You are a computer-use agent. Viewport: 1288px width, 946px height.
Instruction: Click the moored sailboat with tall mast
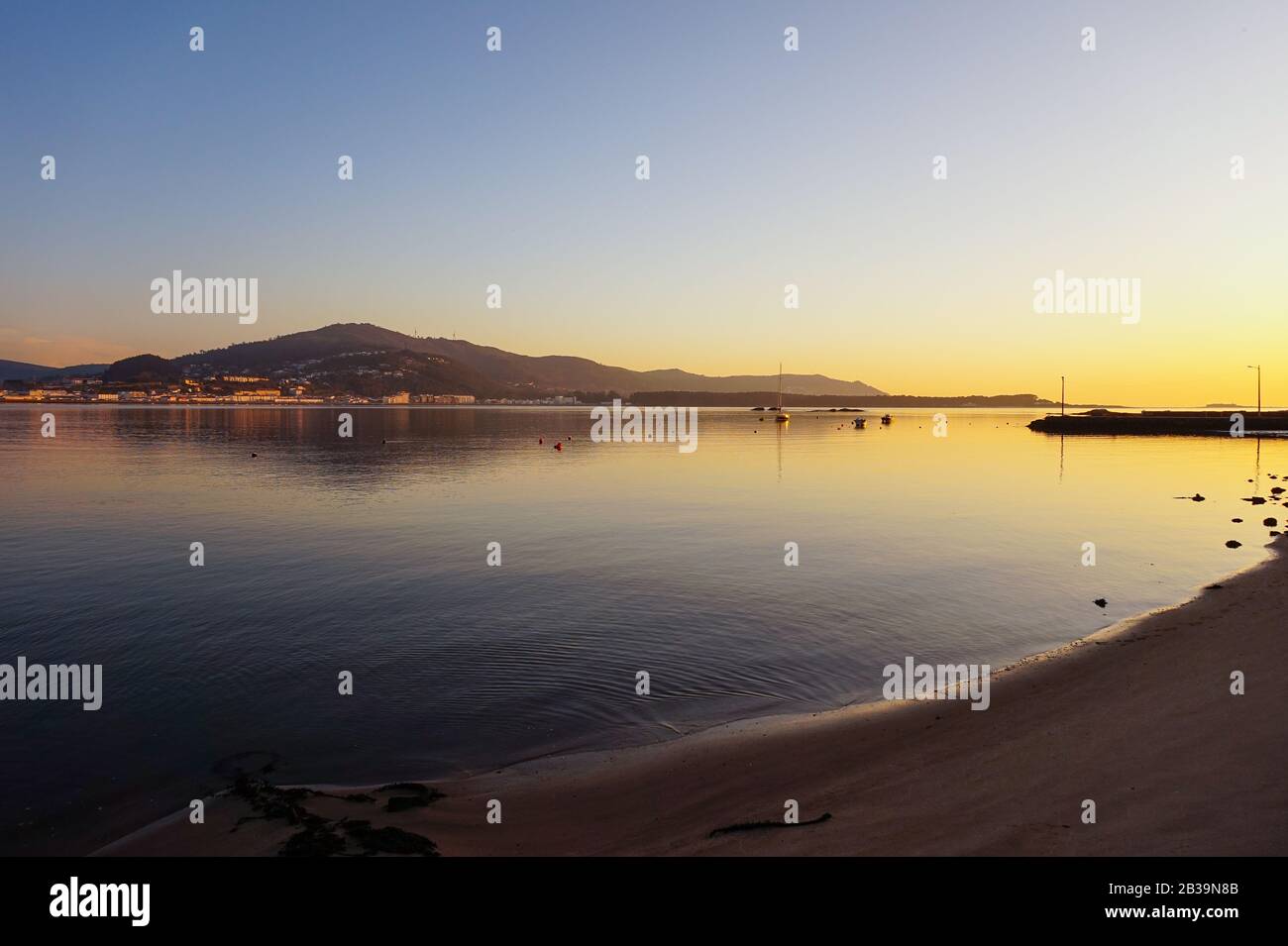[781, 394]
